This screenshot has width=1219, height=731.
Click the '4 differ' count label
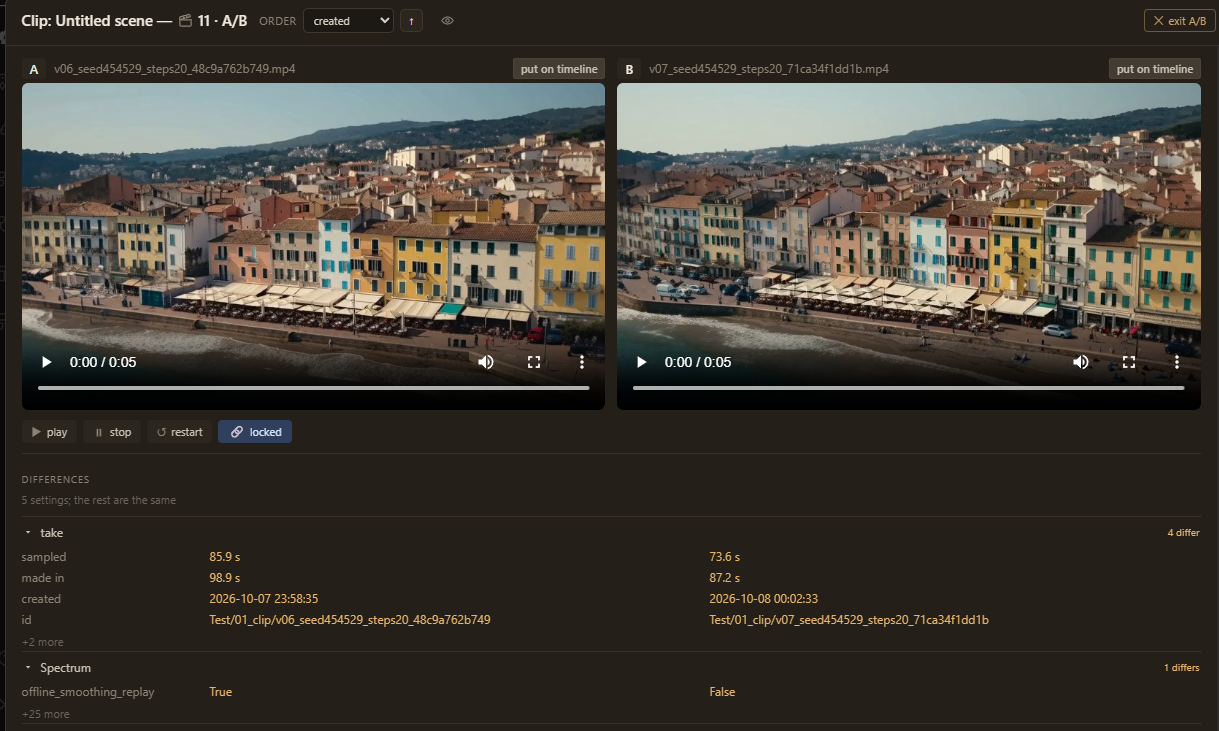point(1183,533)
